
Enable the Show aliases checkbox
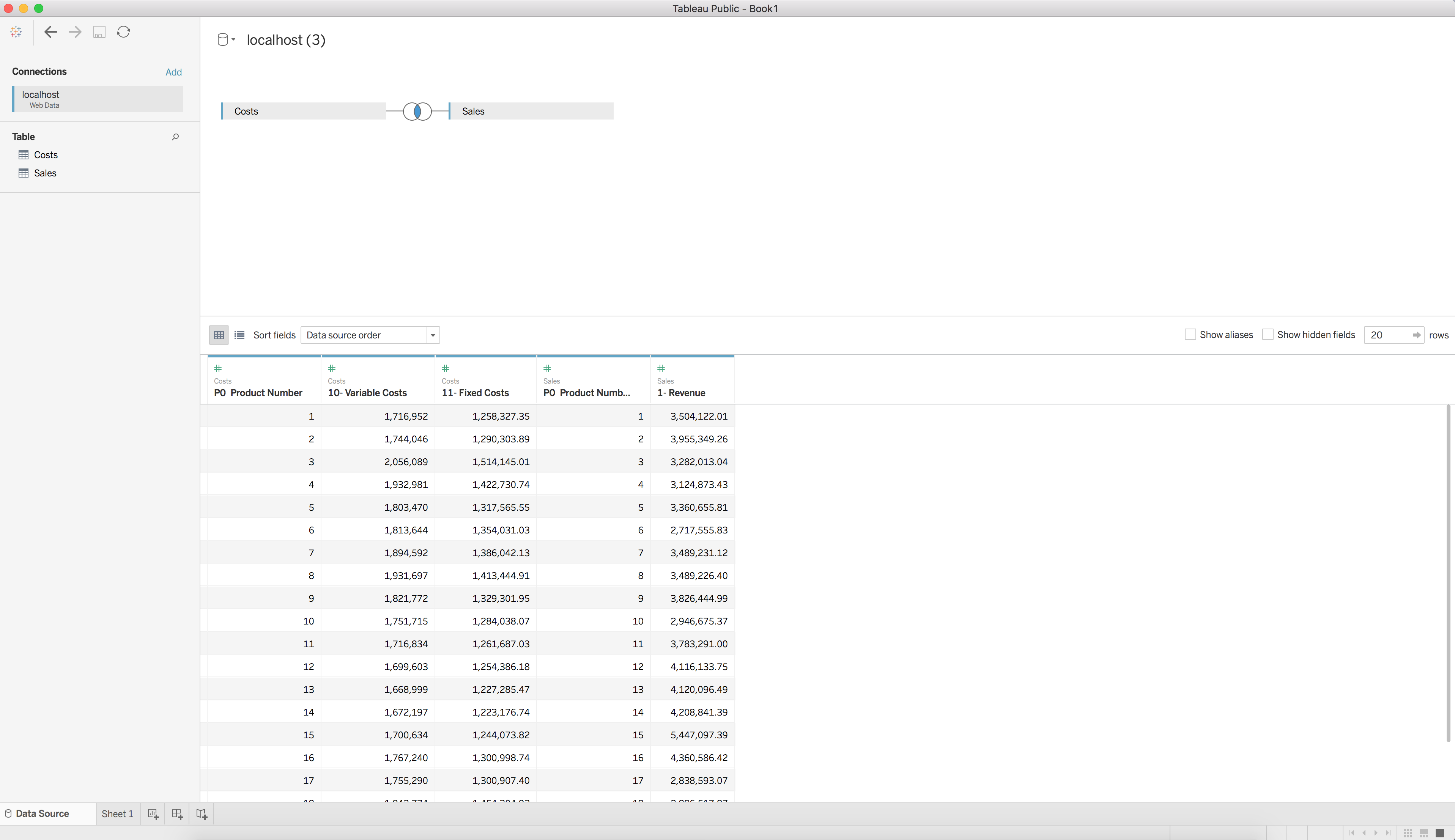(1190, 335)
